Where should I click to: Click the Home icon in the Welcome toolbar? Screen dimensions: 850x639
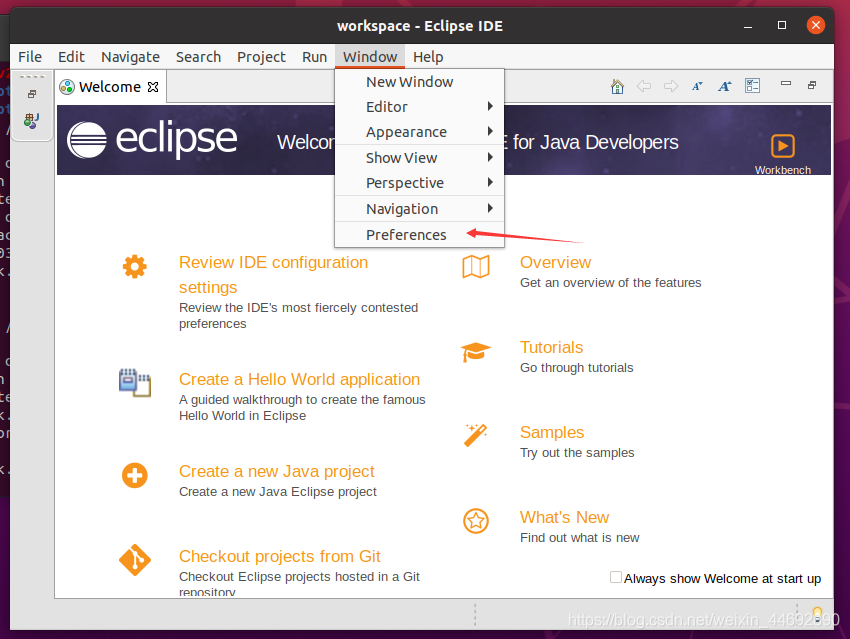click(617, 87)
